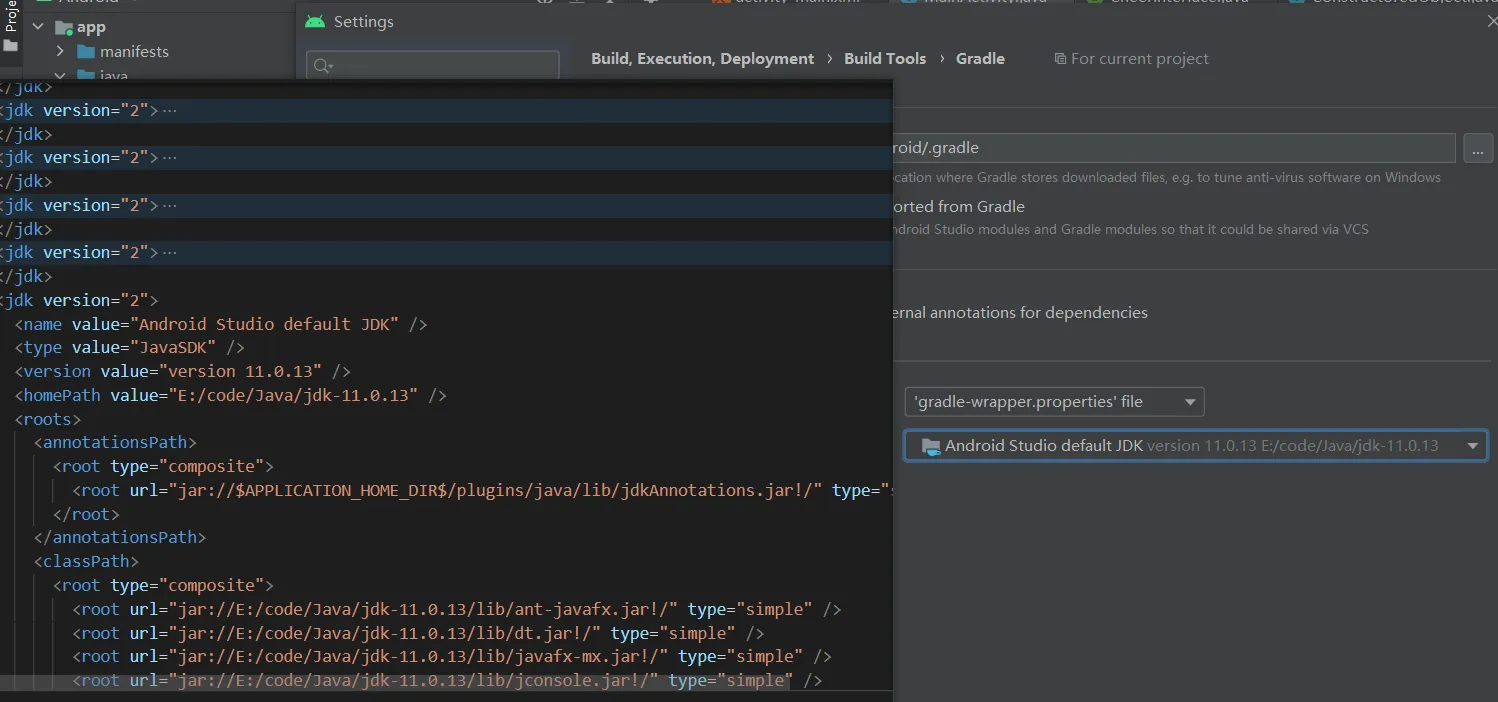This screenshot has height=702, width=1498.
Task: Open the browse '...' button for Gradle home
Action: tap(1478, 148)
